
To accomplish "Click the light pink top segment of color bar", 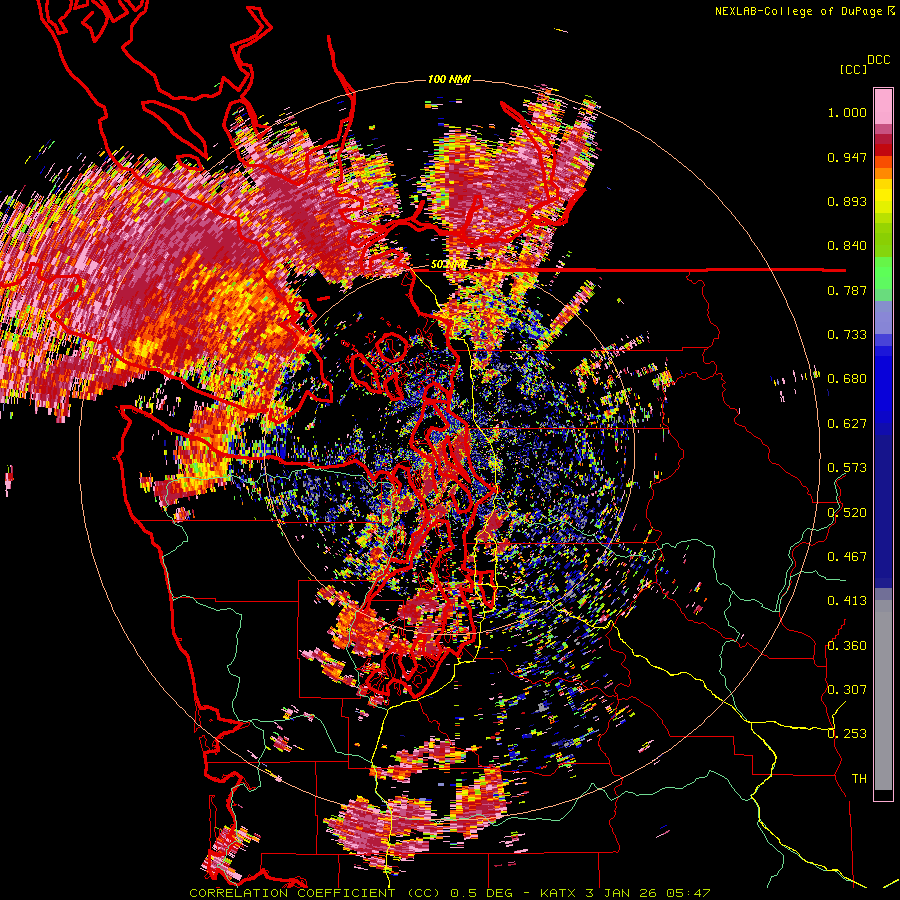I will tap(883, 106).
